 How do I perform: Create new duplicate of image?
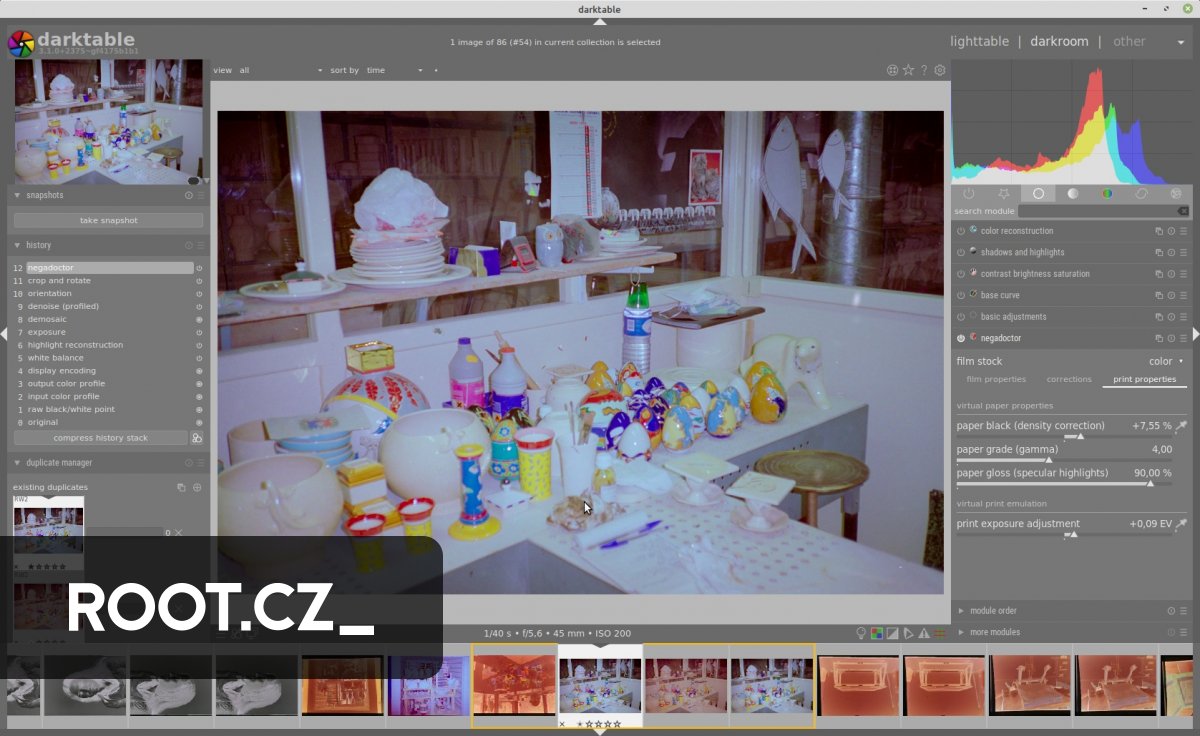click(197, 488)
